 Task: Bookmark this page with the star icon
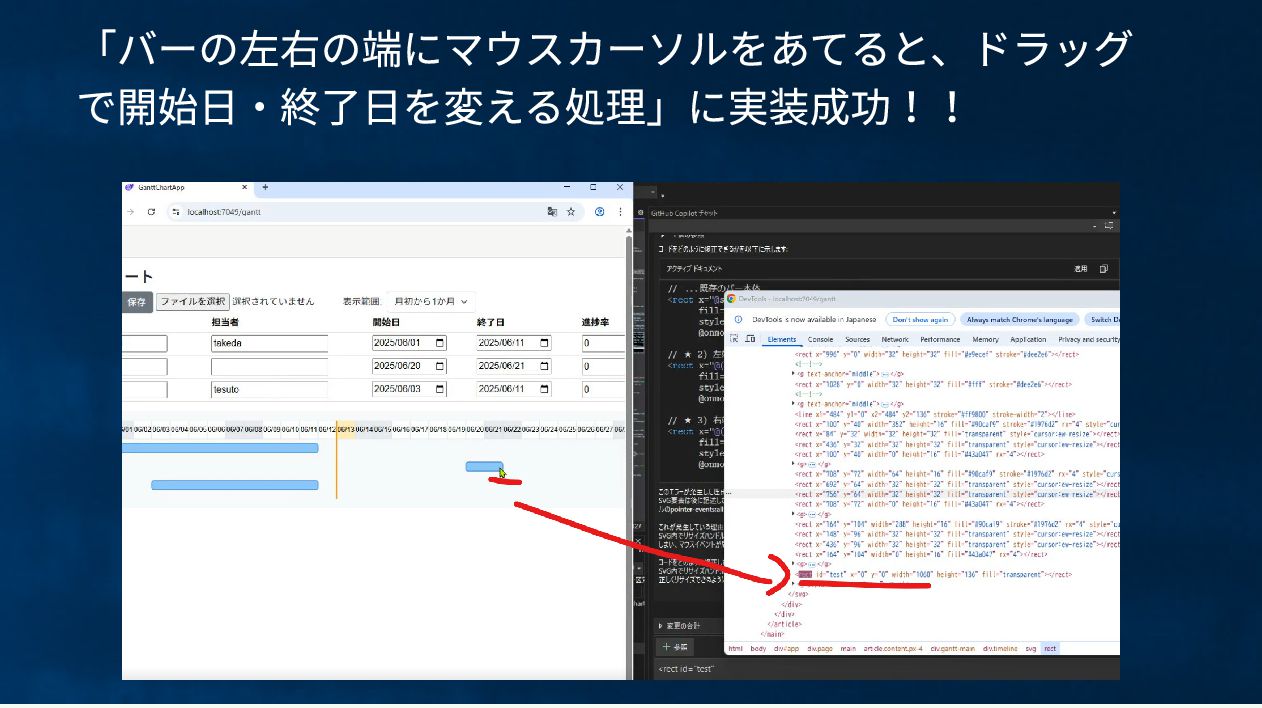coord(571,212)
